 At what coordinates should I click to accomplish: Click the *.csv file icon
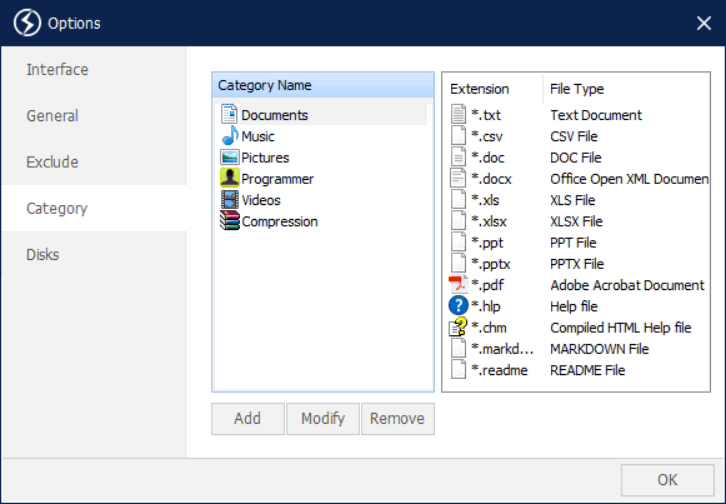click(458, 136)
